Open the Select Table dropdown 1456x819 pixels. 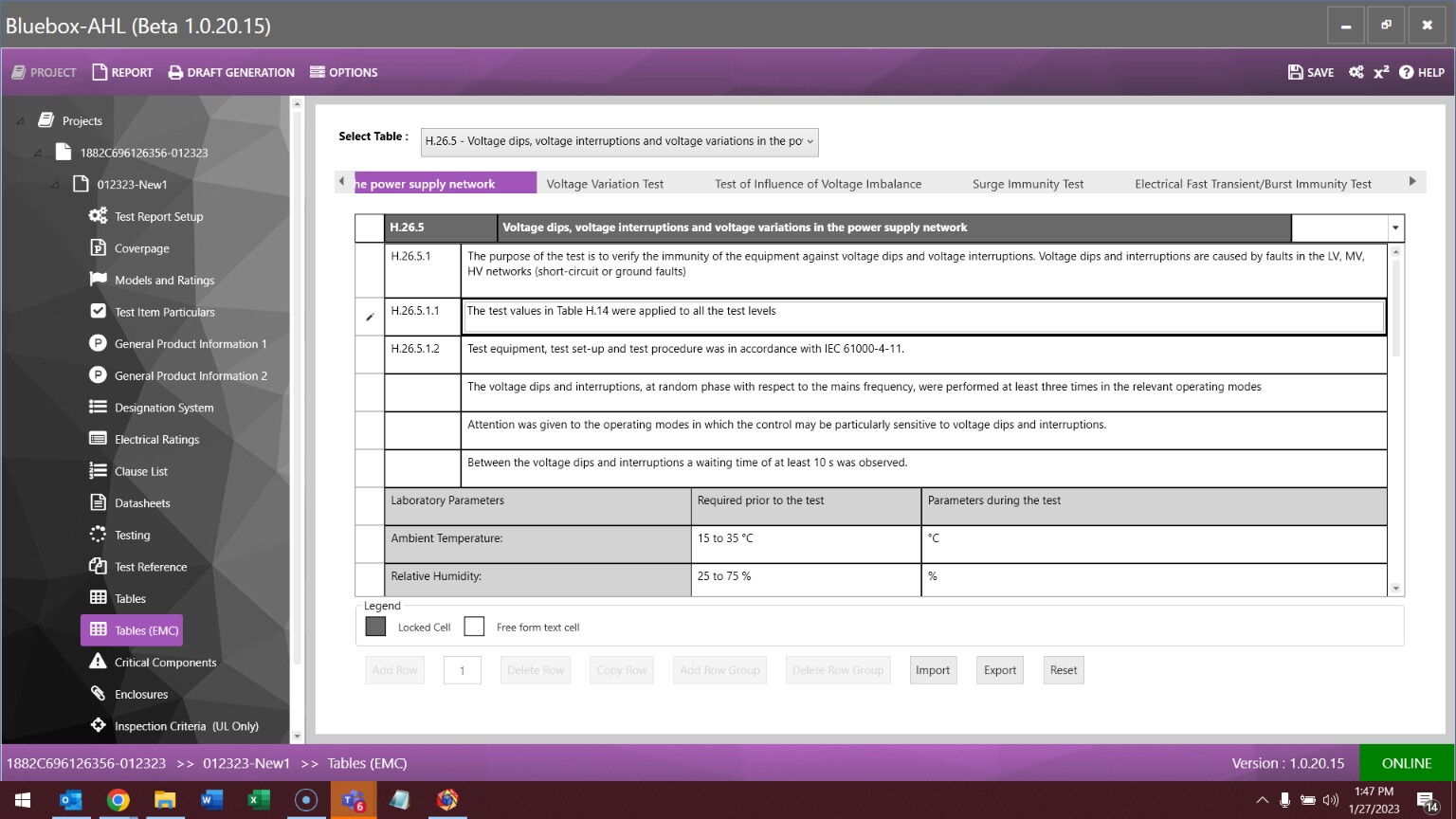[619, 141]
